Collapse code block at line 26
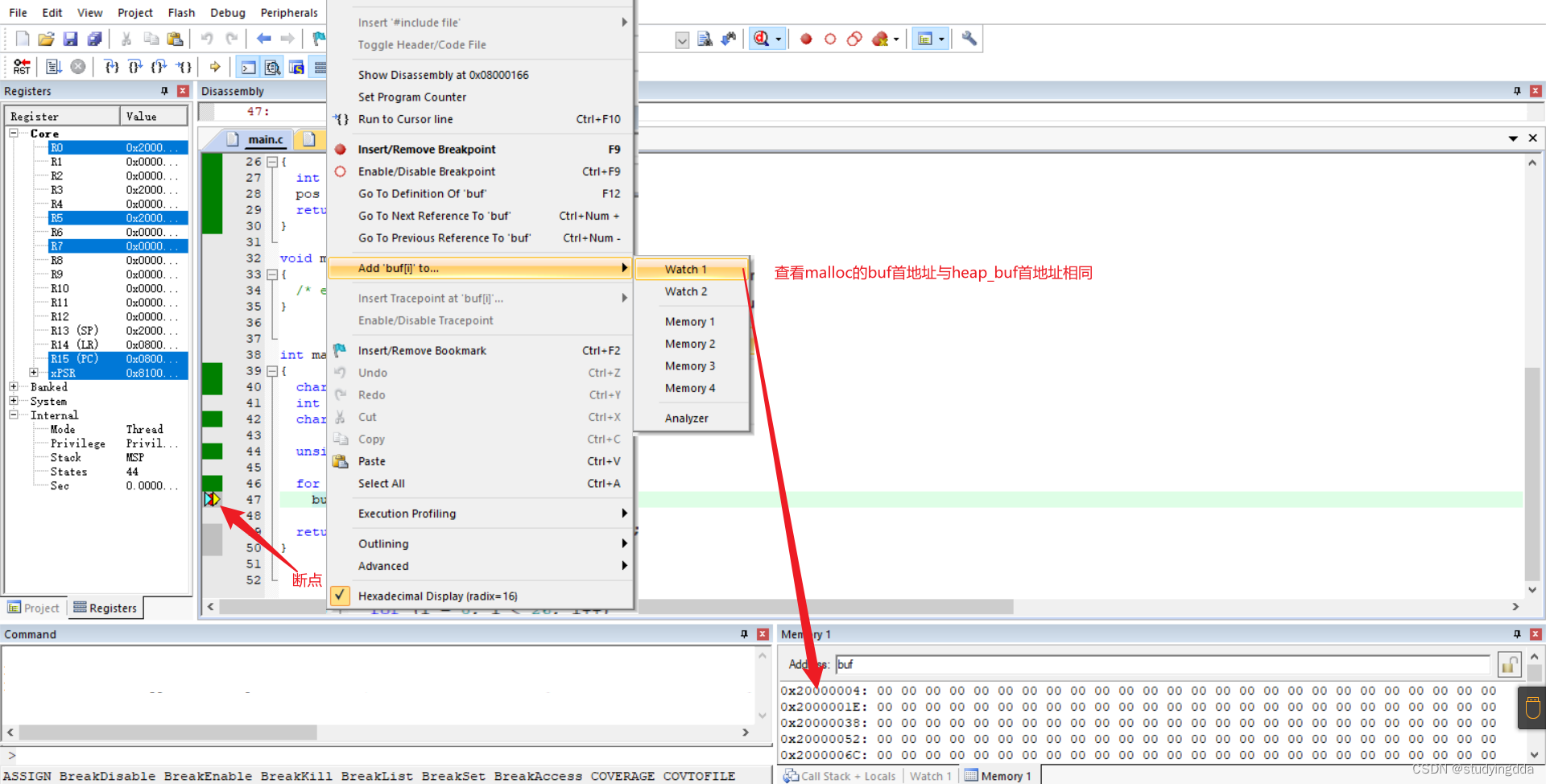1546x784 pixels. (x=272, y=162)
